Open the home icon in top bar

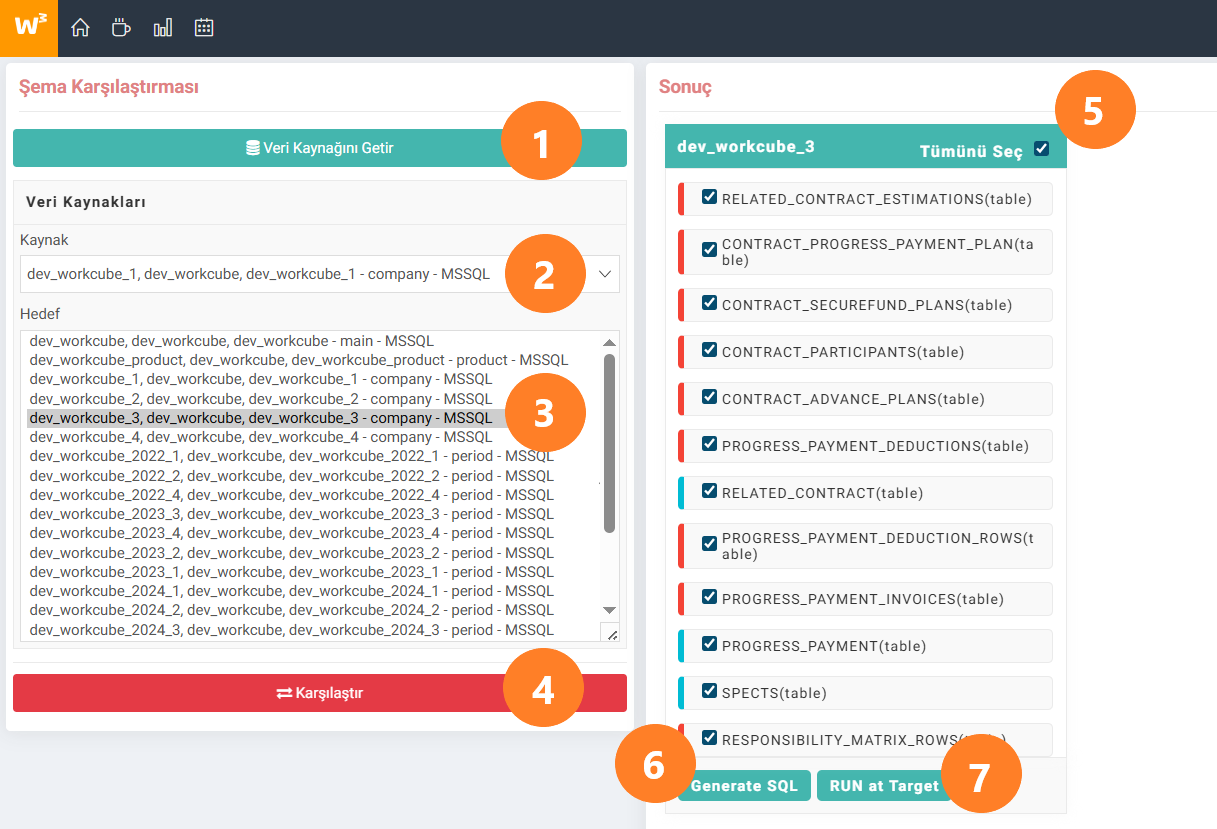pyautogui.click(x=80, y=28)
